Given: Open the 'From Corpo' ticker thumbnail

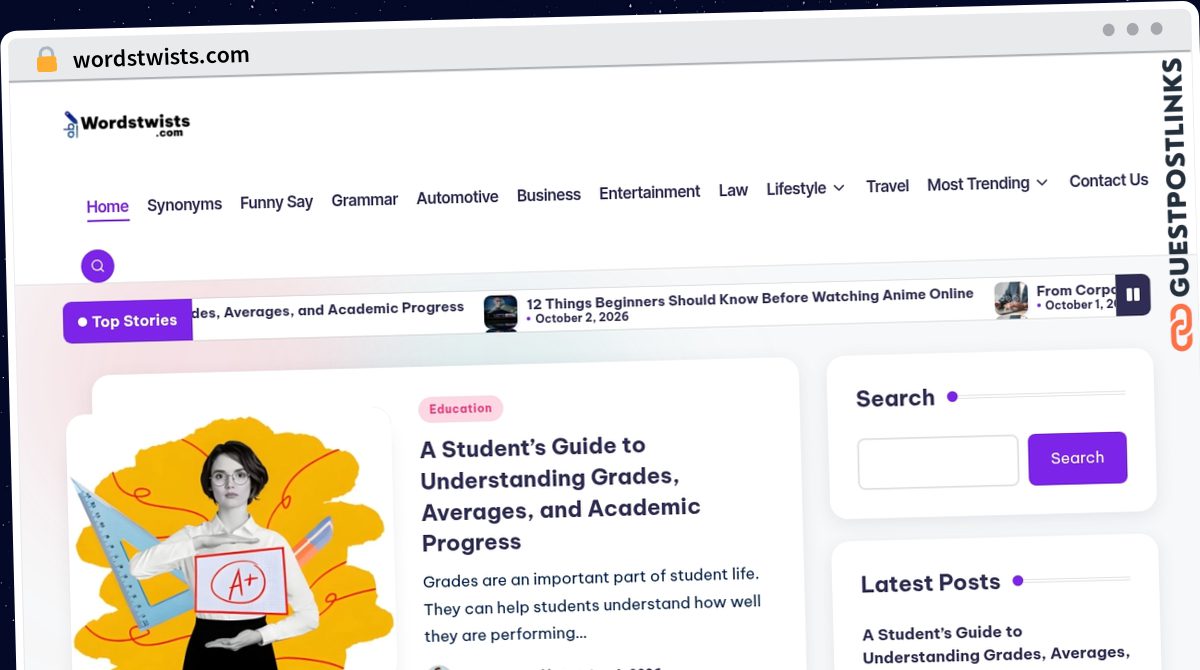Looking at the screenshot, I should tap(1011, 300).
